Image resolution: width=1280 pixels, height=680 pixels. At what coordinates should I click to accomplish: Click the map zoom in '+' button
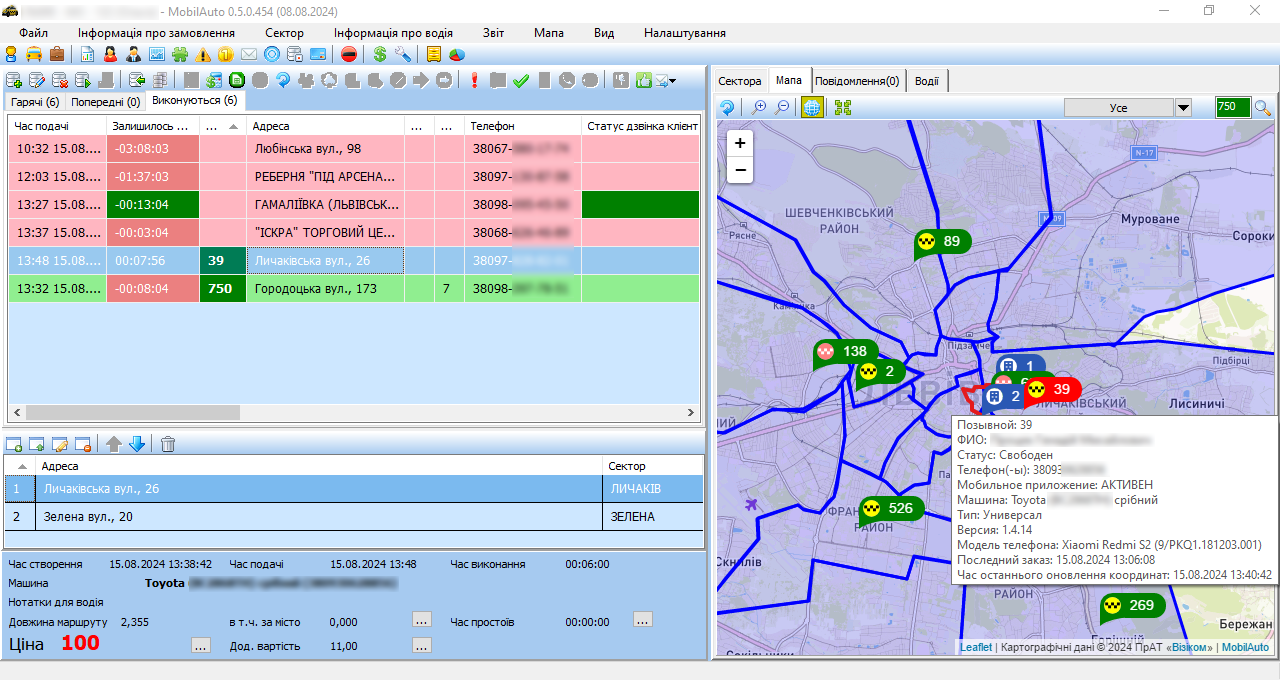coord(740,143)
